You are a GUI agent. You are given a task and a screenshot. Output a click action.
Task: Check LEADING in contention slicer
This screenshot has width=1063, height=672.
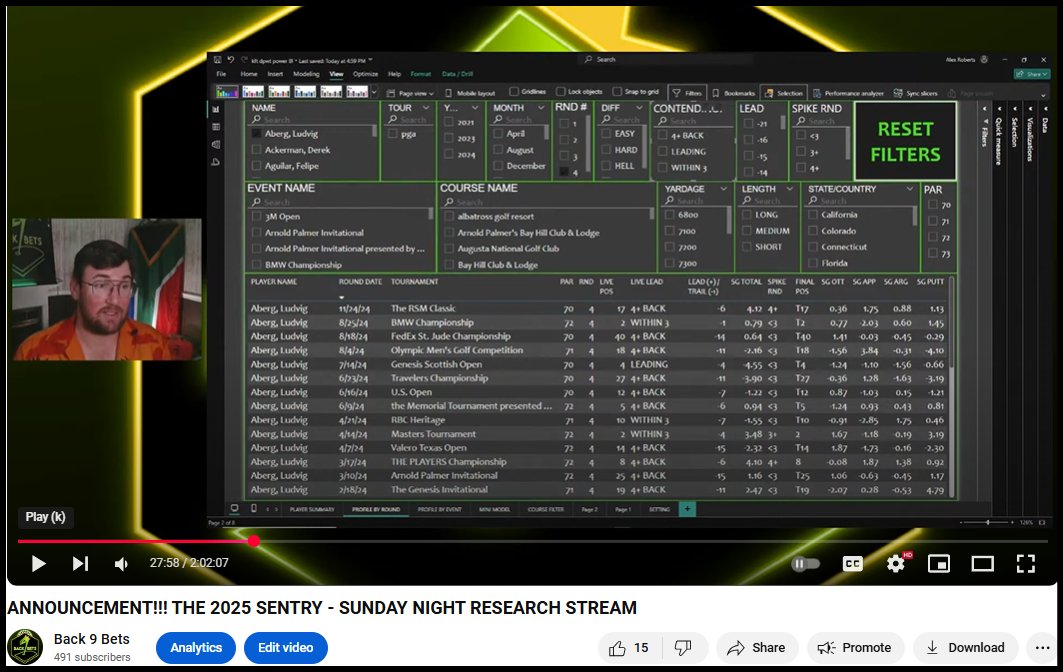click(662, 151)
